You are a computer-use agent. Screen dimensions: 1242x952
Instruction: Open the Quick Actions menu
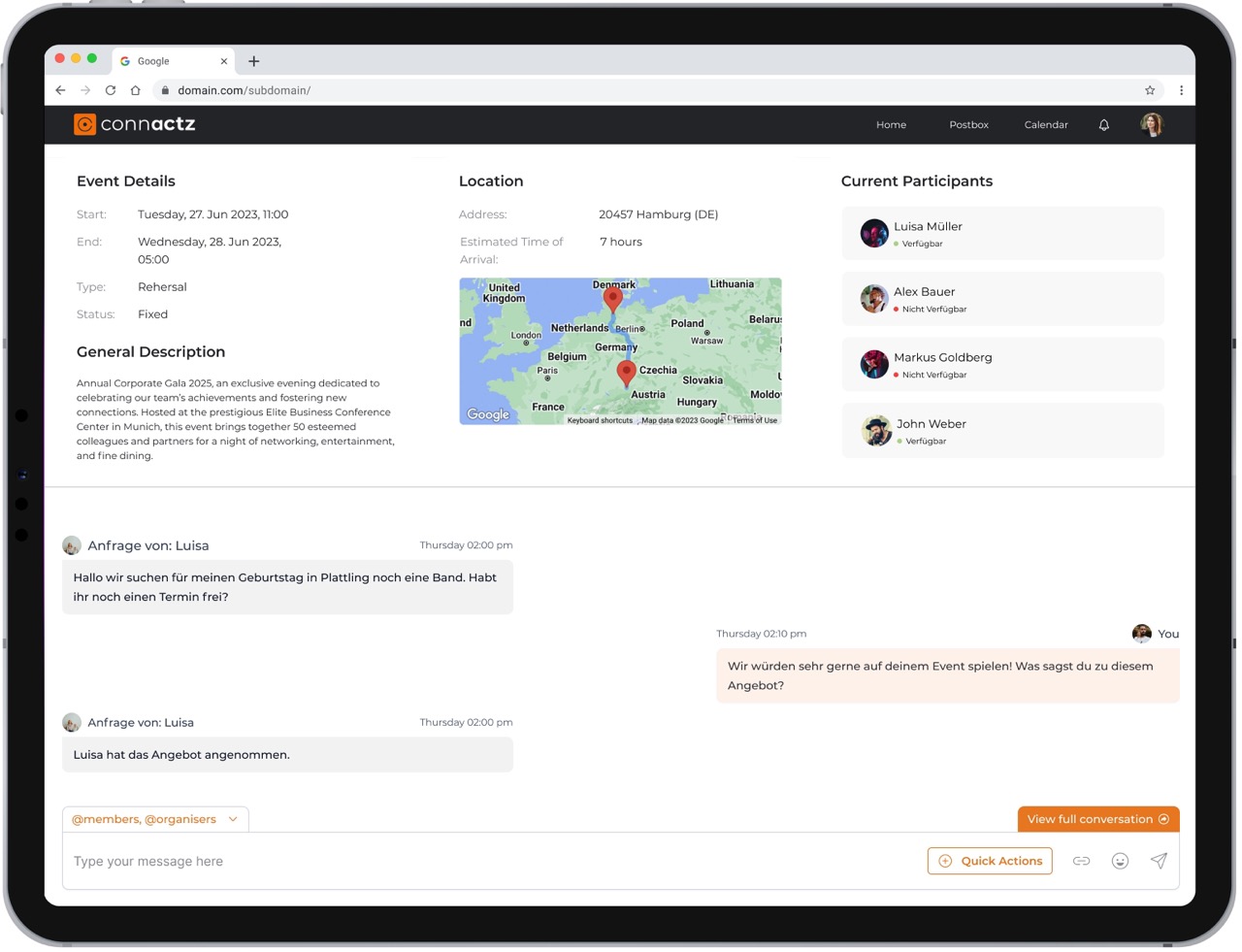point(990,861)
